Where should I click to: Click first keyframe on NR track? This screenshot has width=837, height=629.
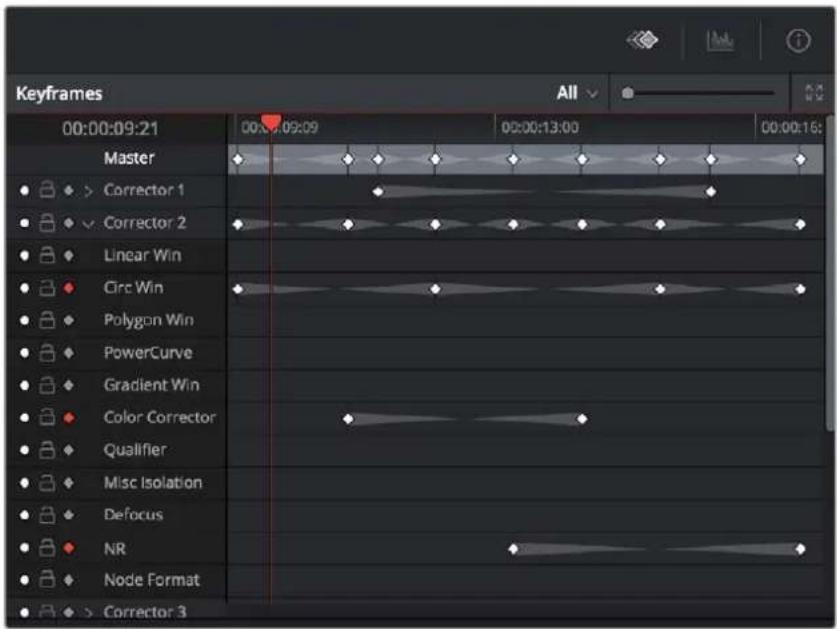point(513,549)
